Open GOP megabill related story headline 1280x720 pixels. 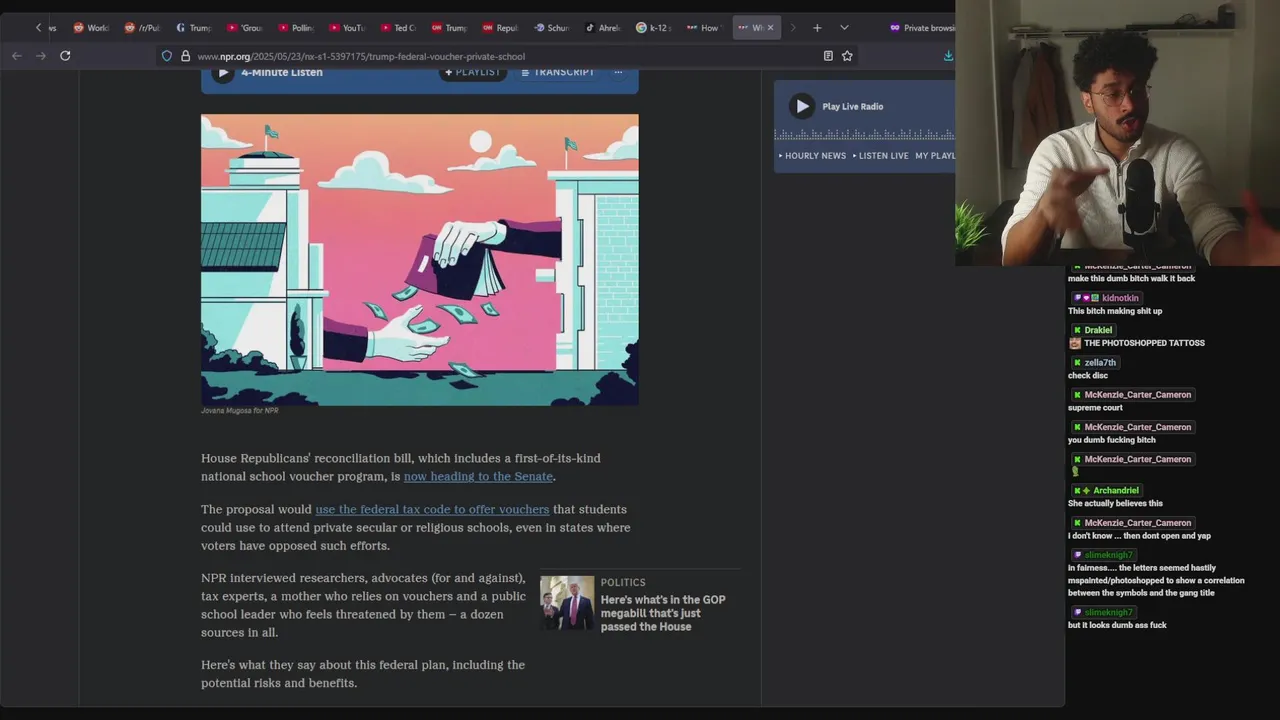point(663,613)
